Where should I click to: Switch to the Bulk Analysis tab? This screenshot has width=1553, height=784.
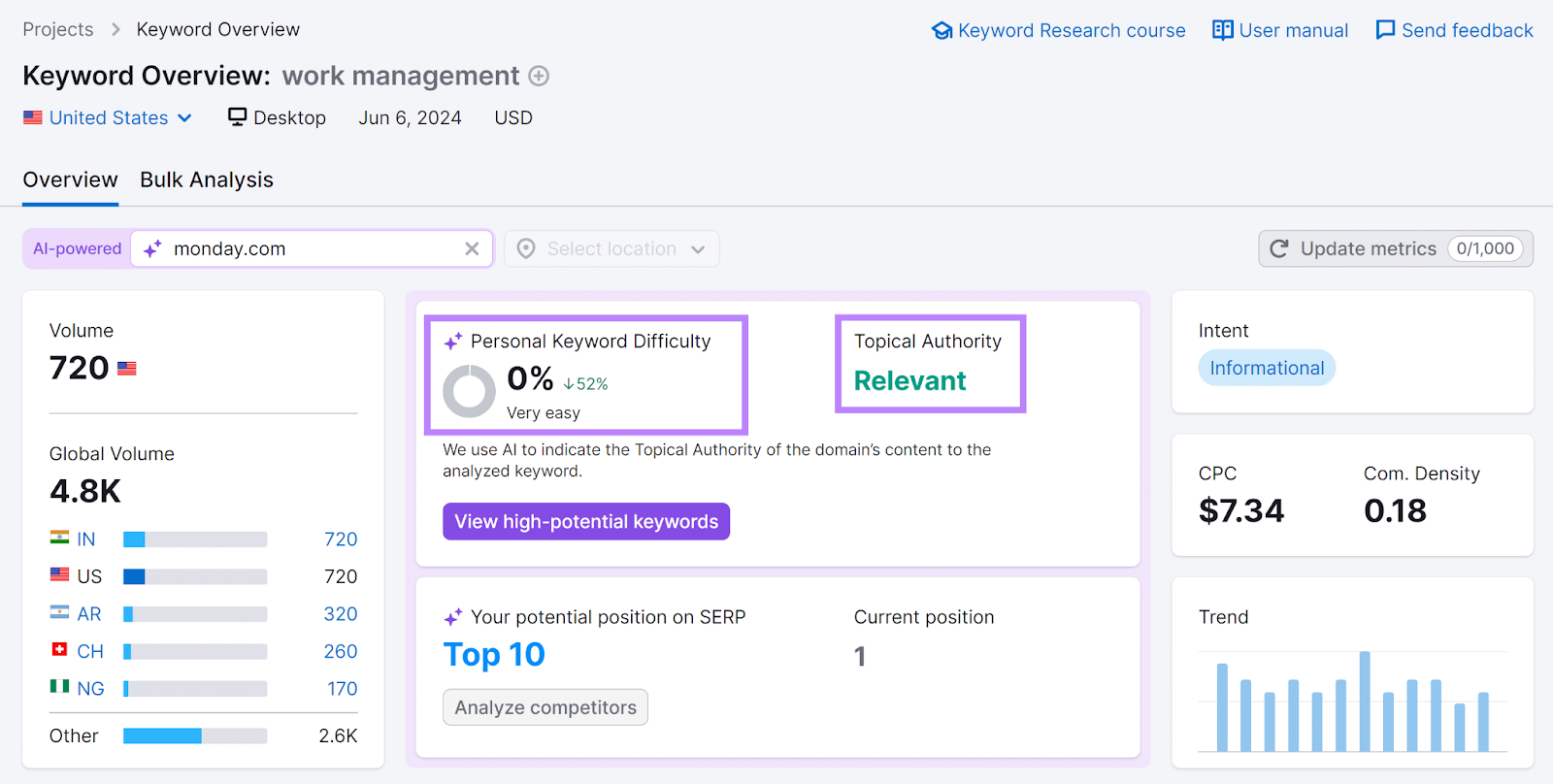point(207,180)
